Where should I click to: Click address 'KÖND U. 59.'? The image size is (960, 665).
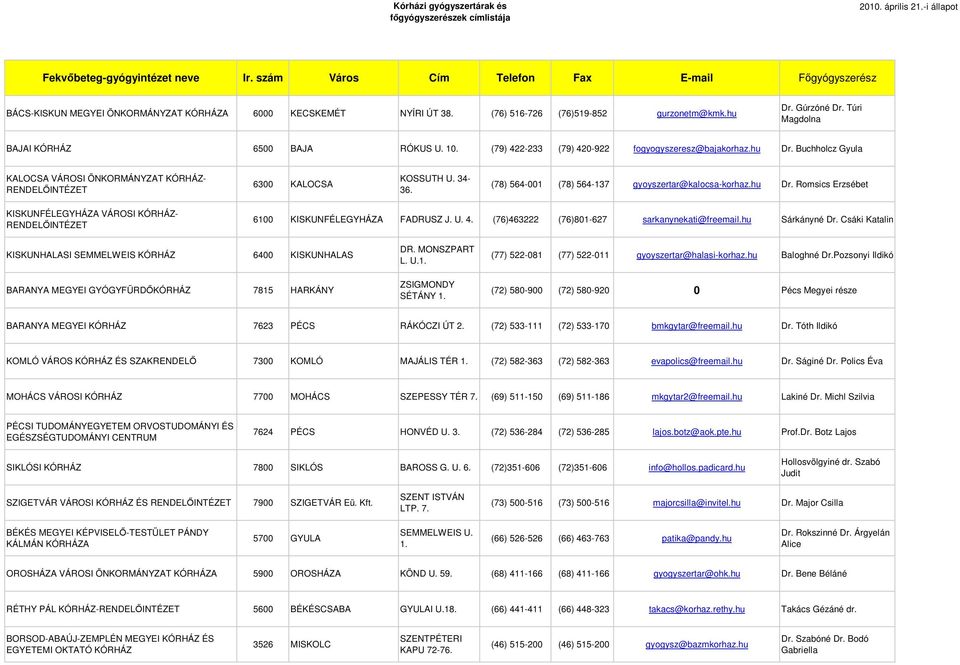point(426,574)
